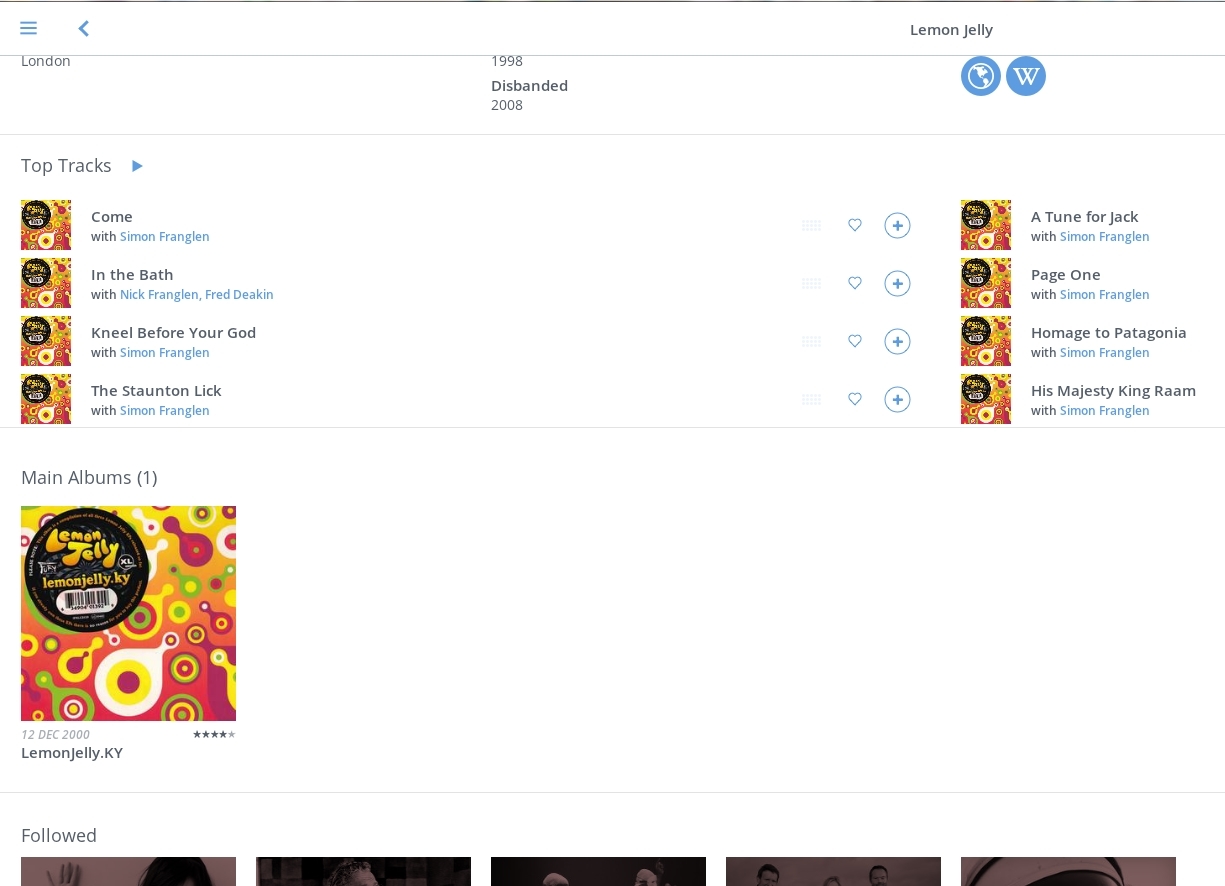1225x886 pixels.
Task: Open the hamburger main menu
Action: 28,28
